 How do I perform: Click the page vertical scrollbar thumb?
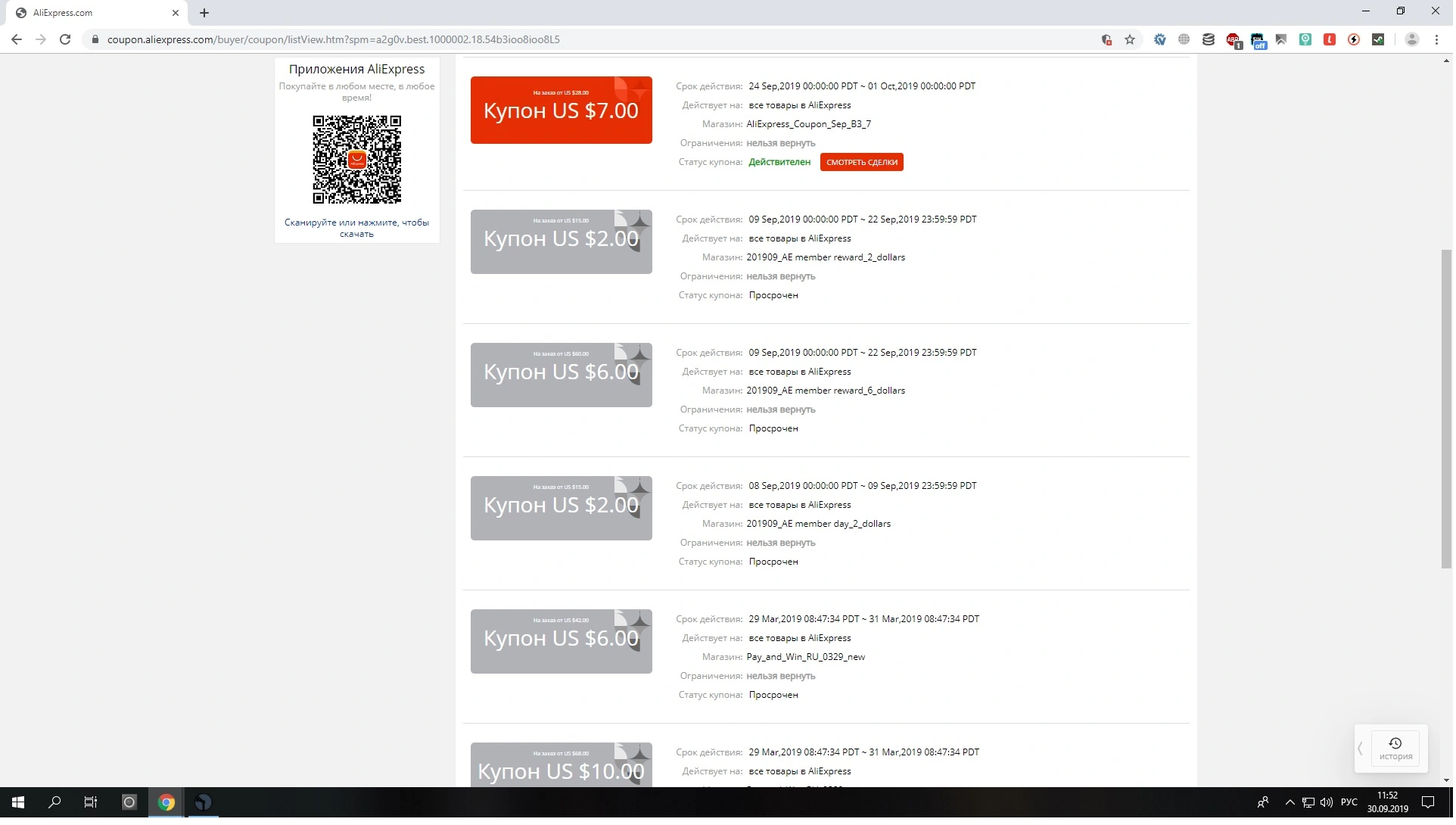pos(1446,409)
